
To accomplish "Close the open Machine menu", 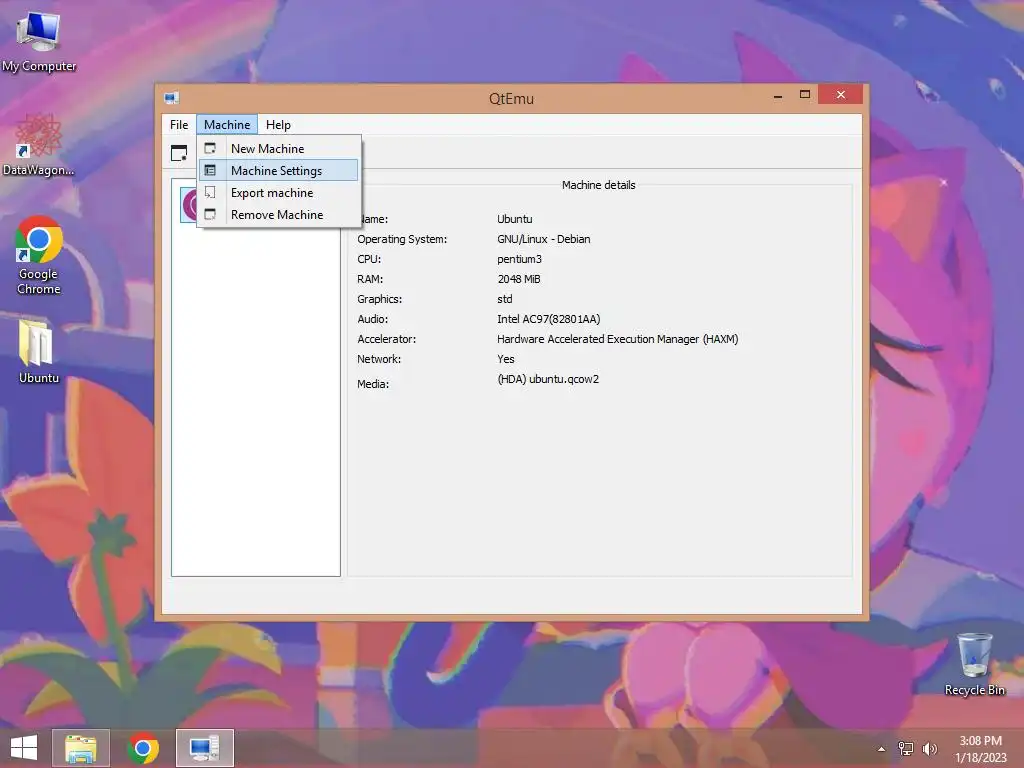I will click(227, 125).
